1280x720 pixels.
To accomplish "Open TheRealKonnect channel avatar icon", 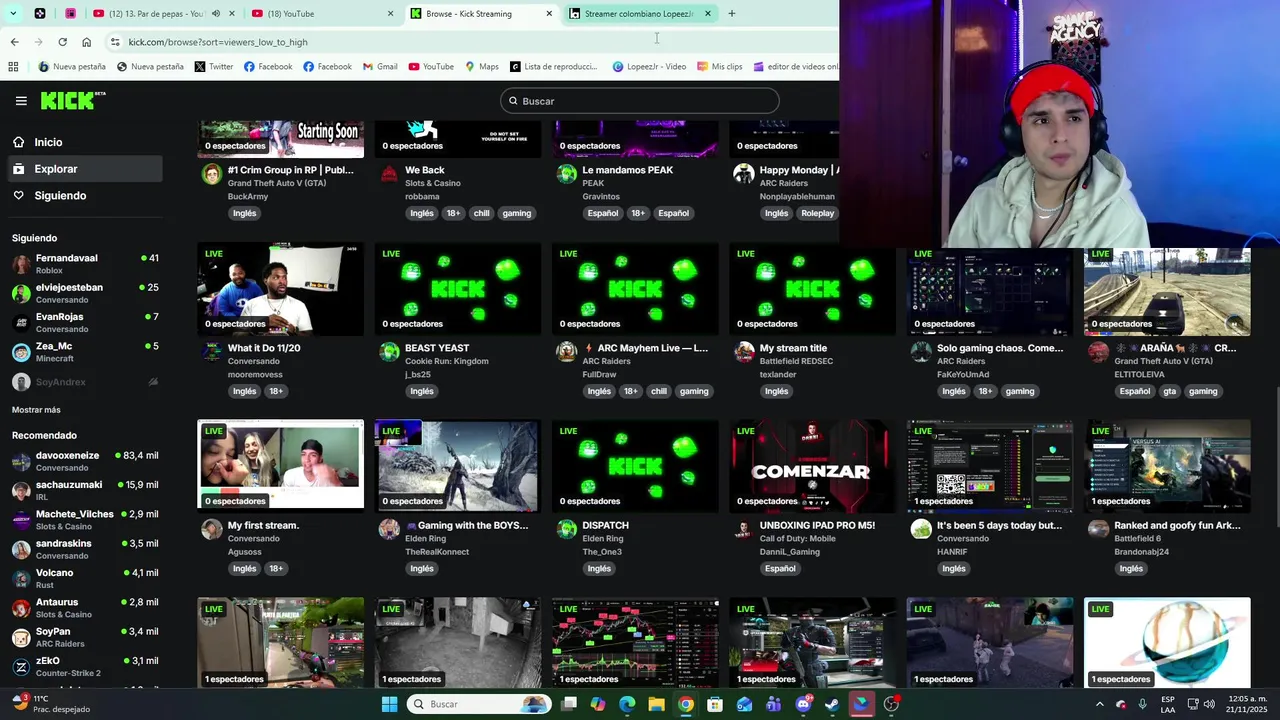I will [x=389, y=529].
